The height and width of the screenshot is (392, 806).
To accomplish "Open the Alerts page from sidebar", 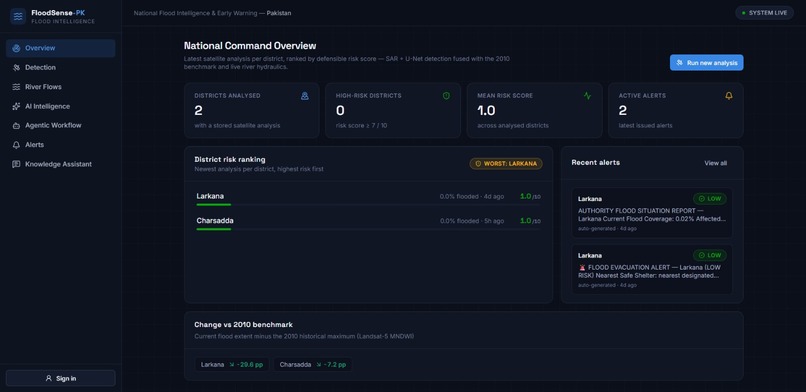I will coord(61,145).
